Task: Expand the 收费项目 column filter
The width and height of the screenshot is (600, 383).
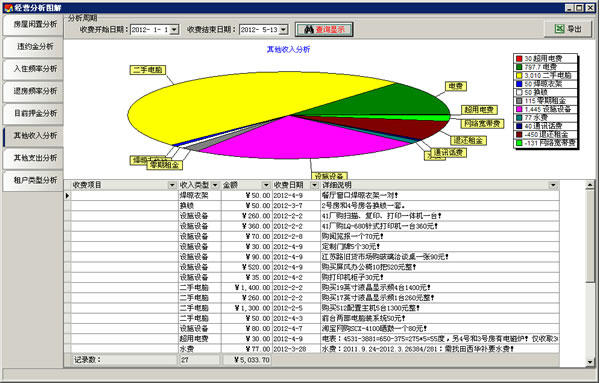Action: 172,185
